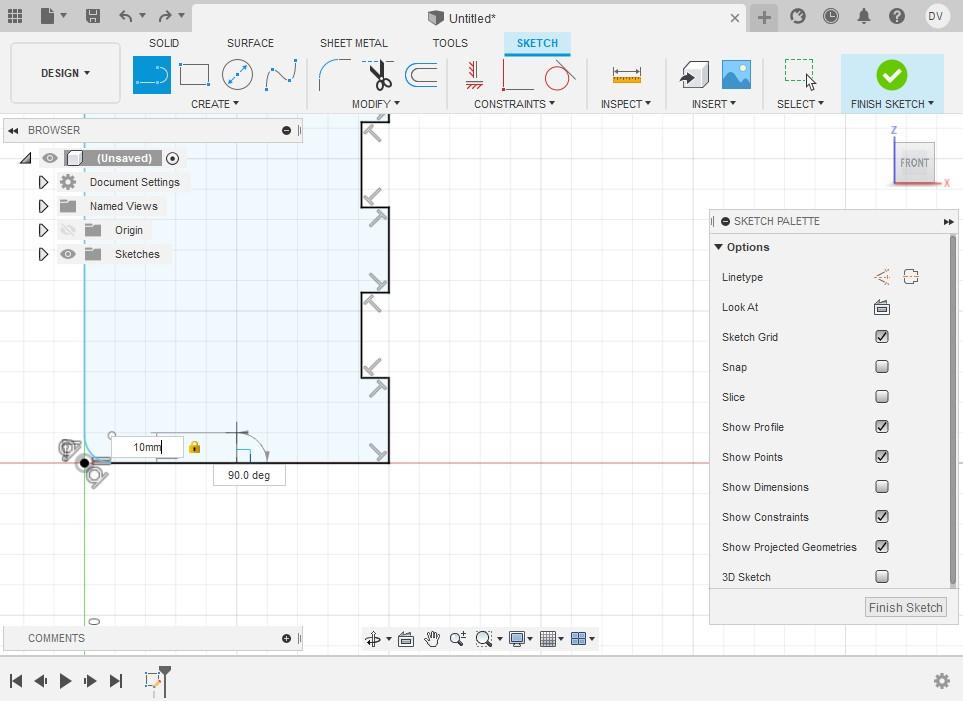Click the Insert Derive icon
Screen dimensions: 963x701
pos(694,75)
